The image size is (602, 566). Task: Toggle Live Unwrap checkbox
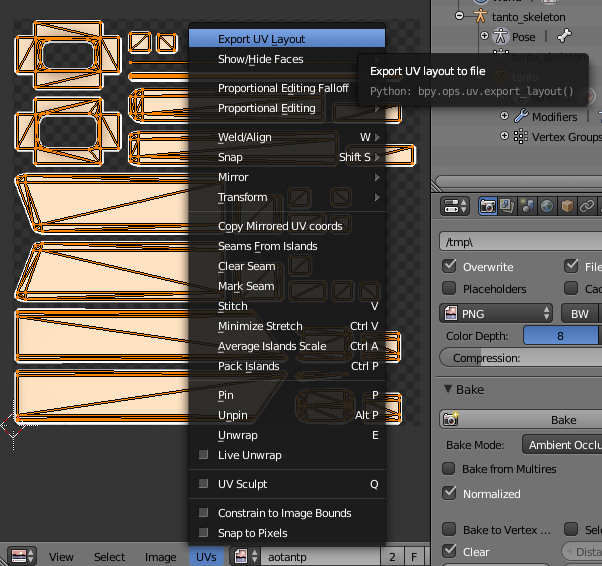pos(203,455)
